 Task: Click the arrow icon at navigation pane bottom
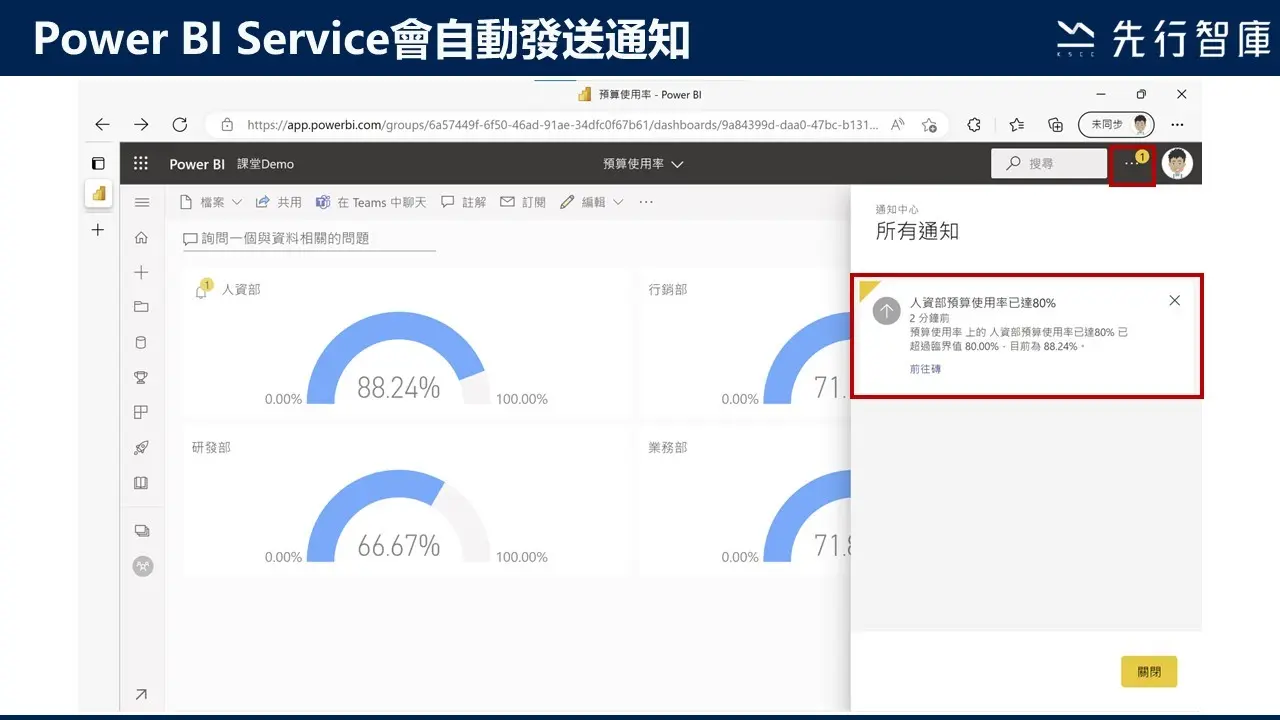pyautogui.click(x=141, y=694)
